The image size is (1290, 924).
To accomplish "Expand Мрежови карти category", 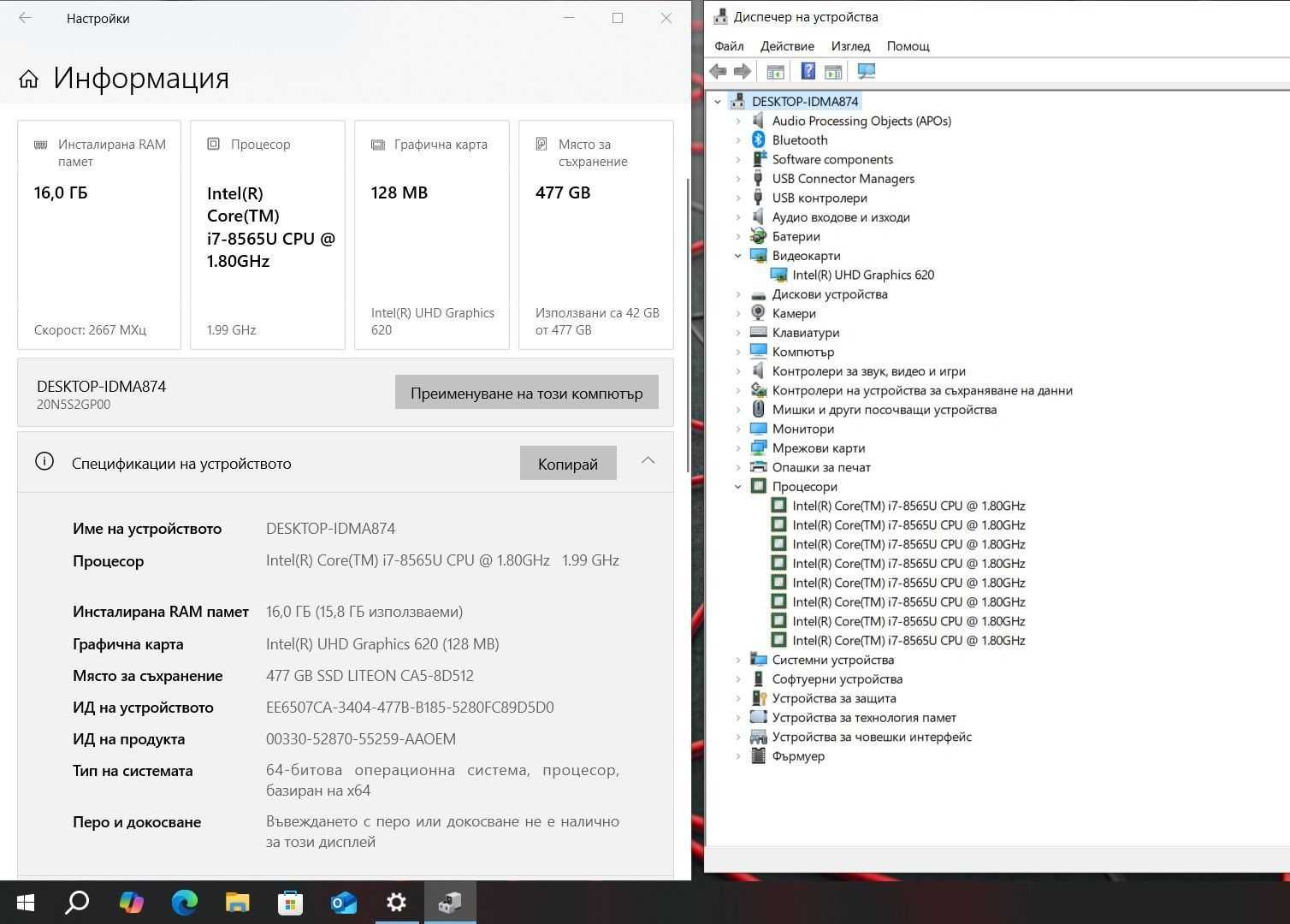I will [738, 447].
